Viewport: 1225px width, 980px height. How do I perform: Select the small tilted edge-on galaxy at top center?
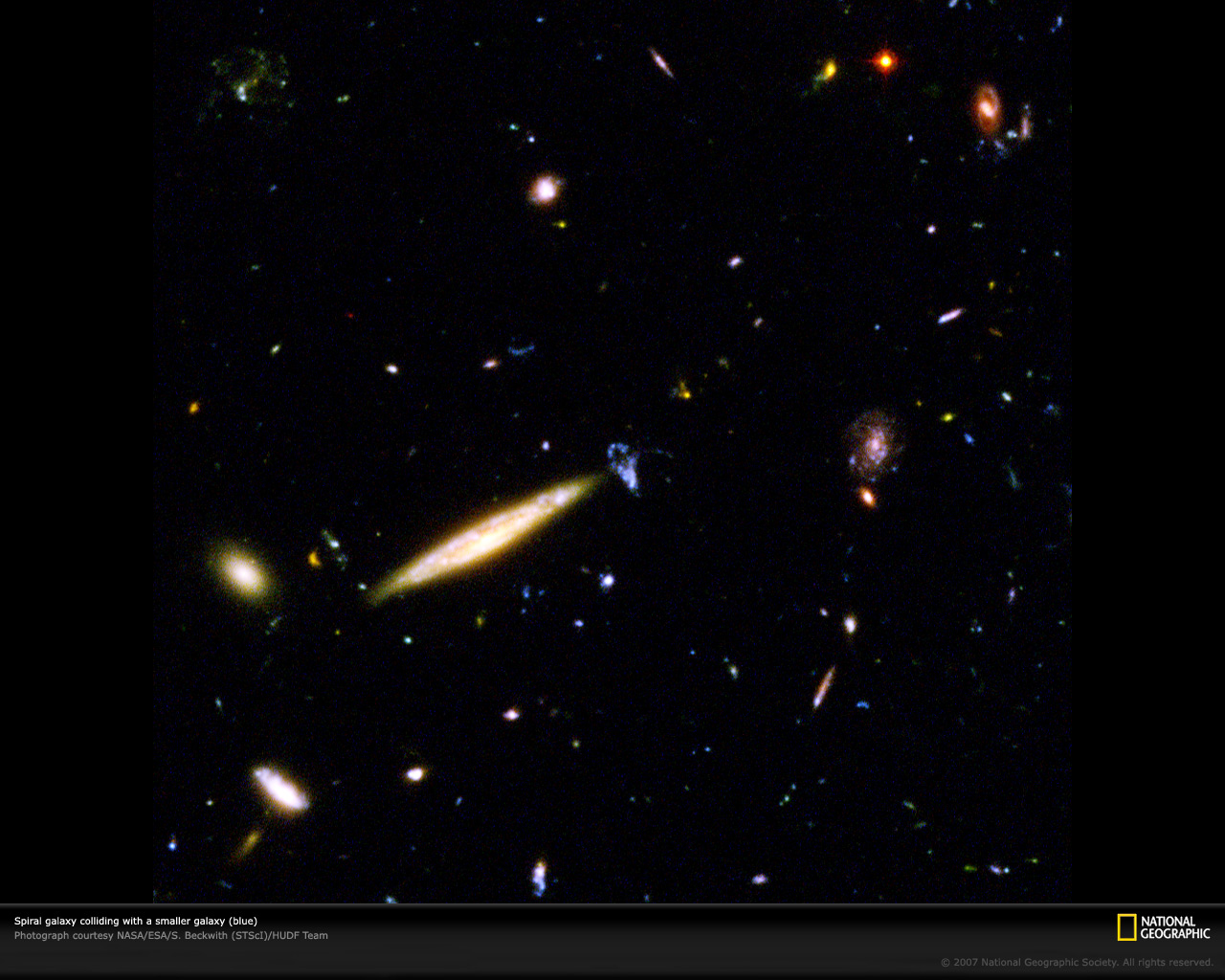pos(660,62)
